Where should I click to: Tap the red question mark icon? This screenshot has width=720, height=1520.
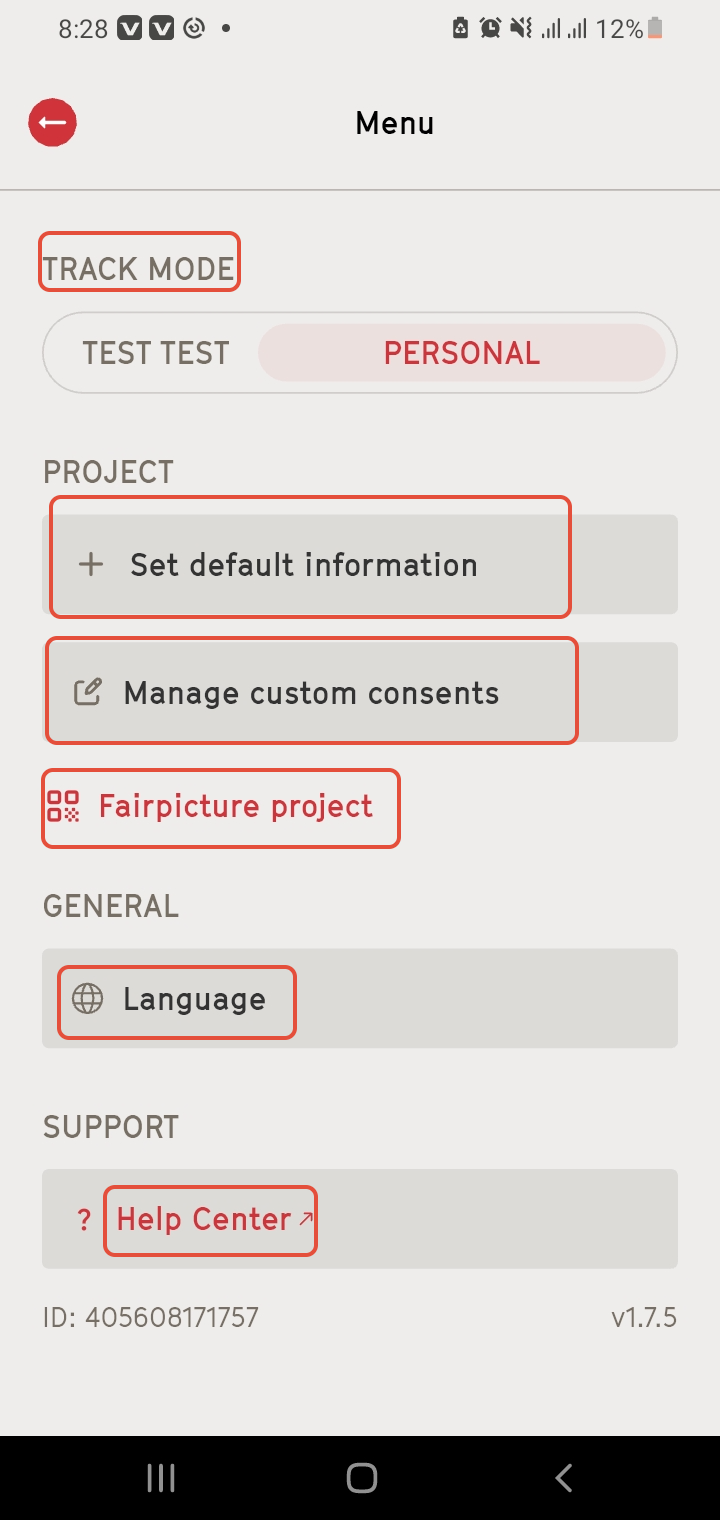pyautogui.click(x=84, y=1220)
